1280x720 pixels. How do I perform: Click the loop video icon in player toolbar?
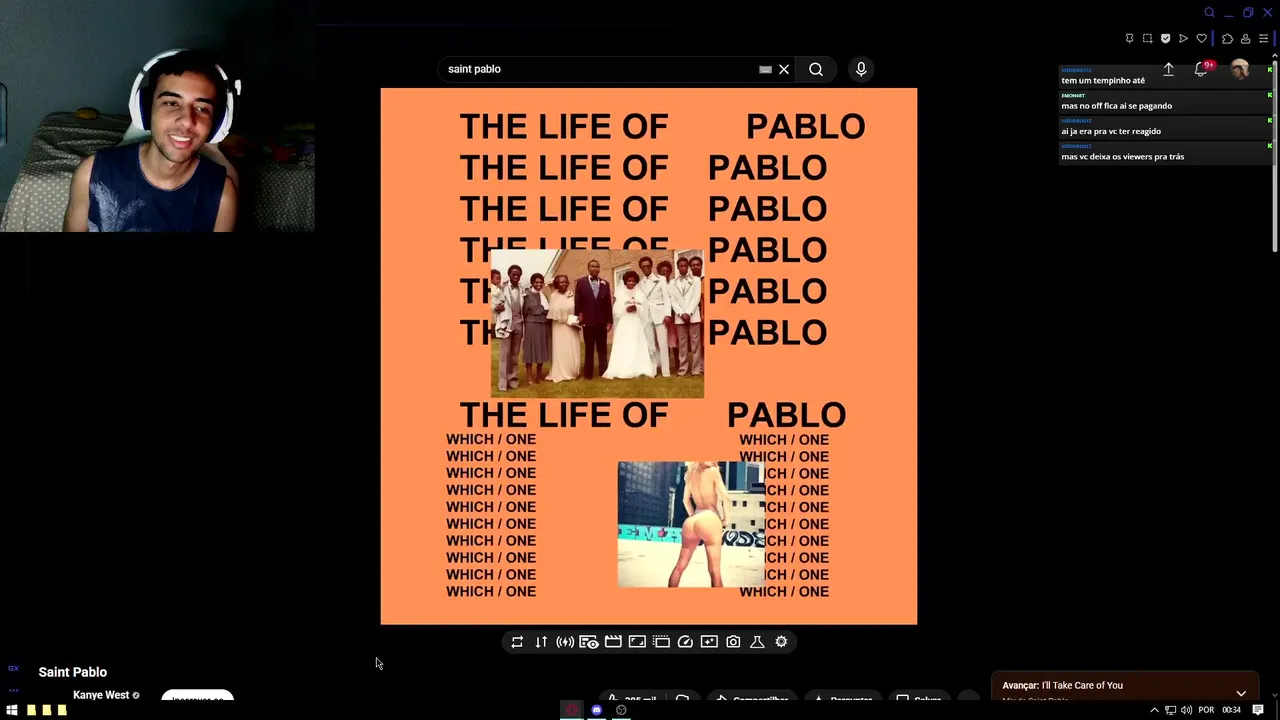(x=517, y=642)
